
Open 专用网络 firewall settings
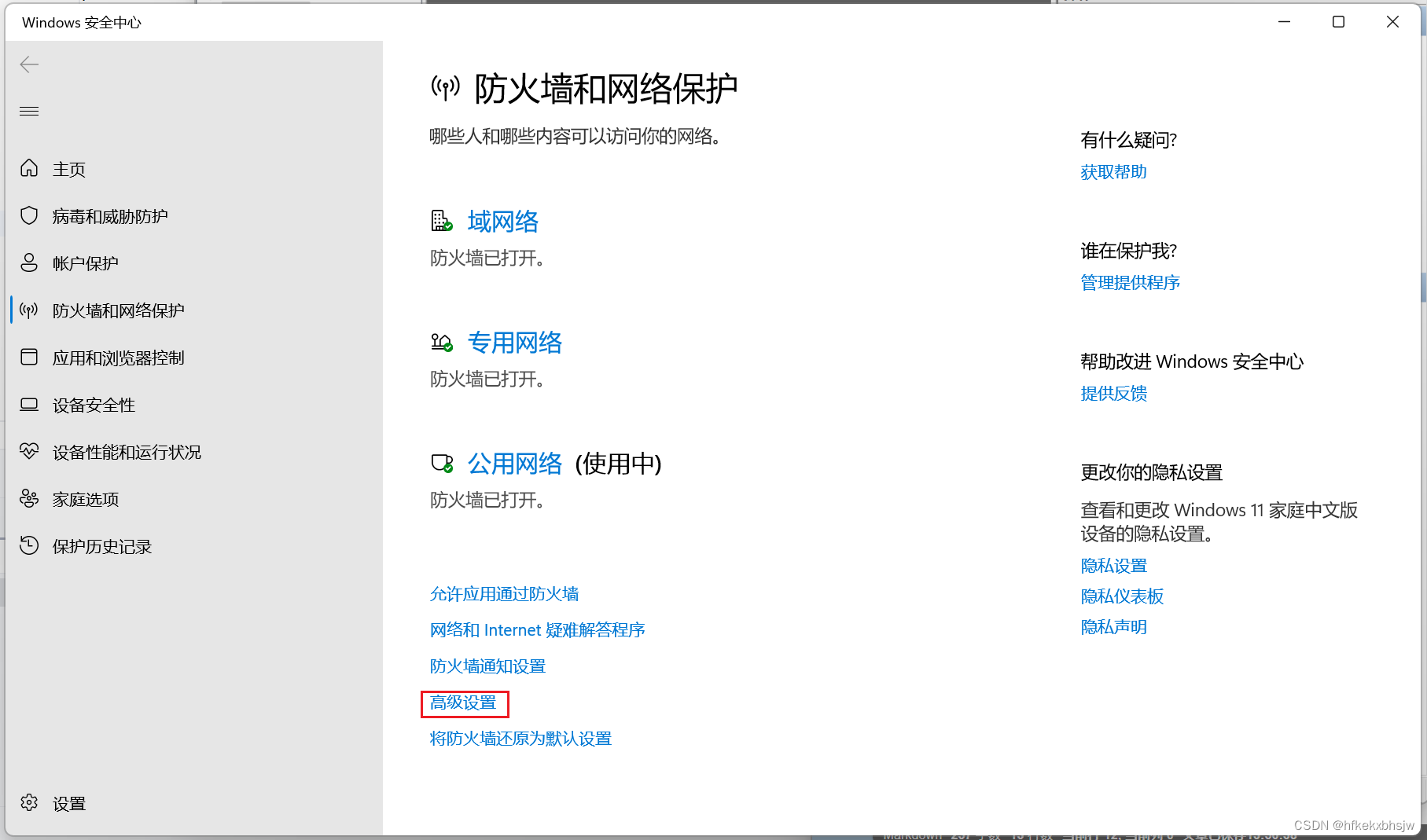pyautogui.click(x=515, y=343)
